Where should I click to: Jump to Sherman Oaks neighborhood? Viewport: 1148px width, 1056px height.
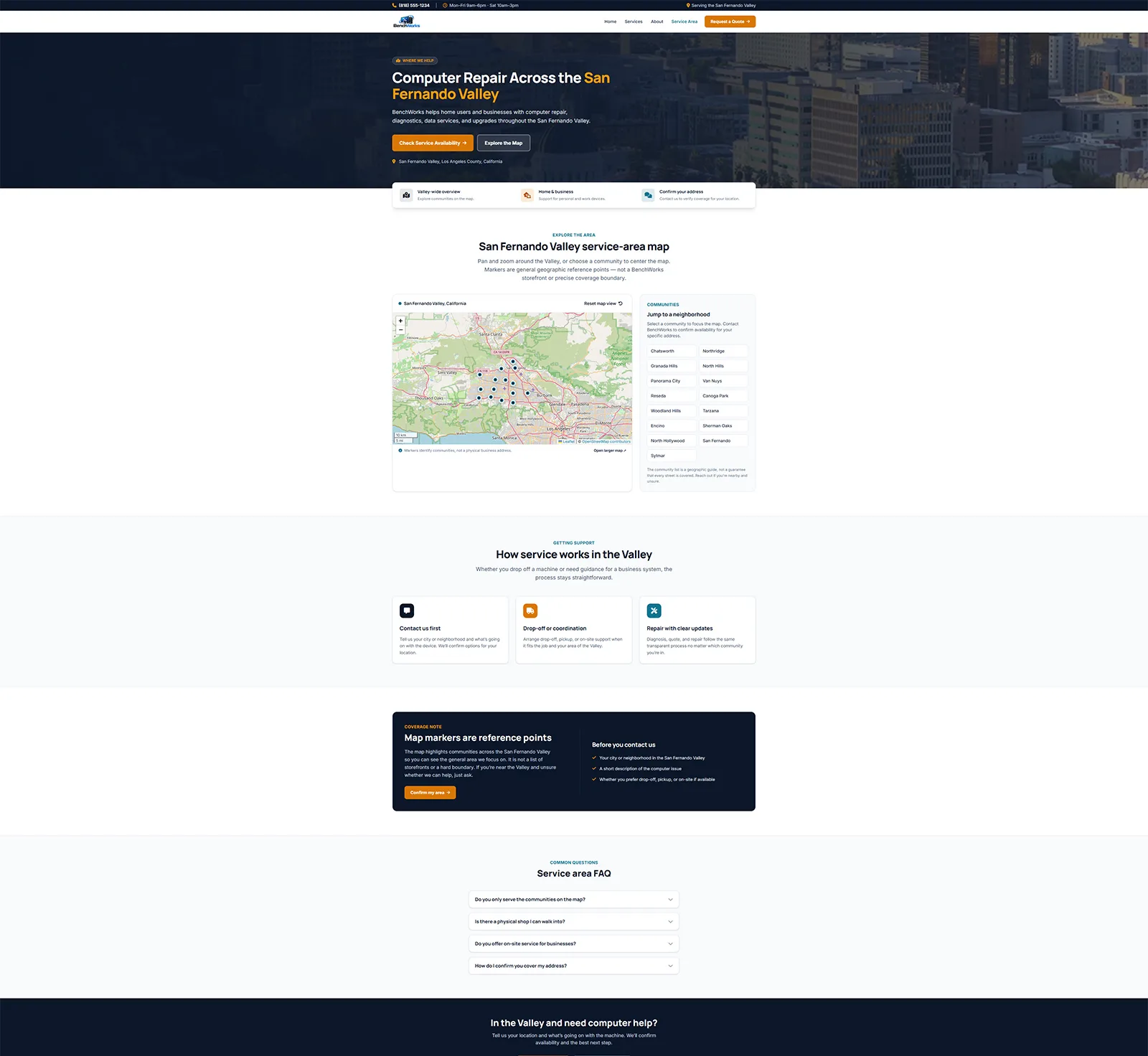(x=723, y=426)
